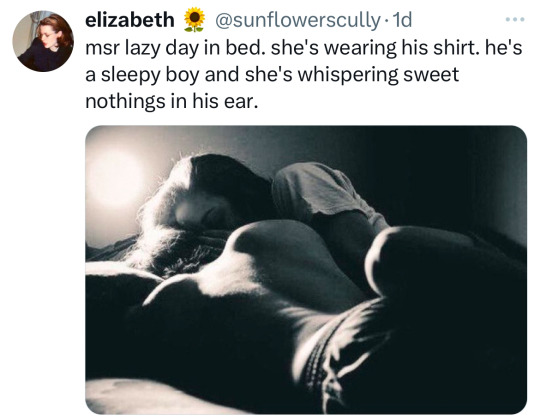Viewport: 540px width, 420px height.
Task: Open the display name elizabeth profile link
Action: [x=130, y=20]
